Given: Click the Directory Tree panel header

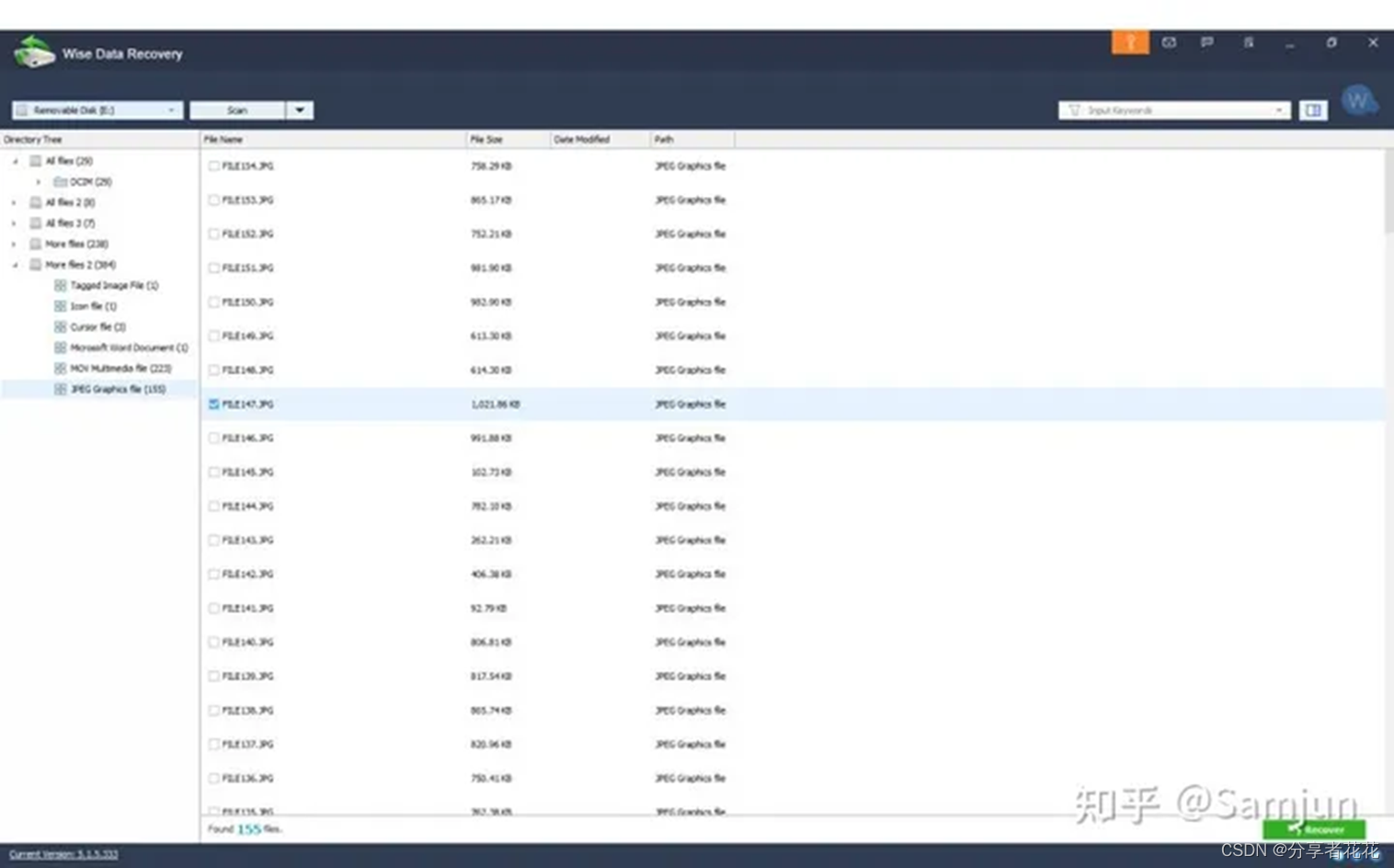Looking at the screenshot, I should 98,140.
